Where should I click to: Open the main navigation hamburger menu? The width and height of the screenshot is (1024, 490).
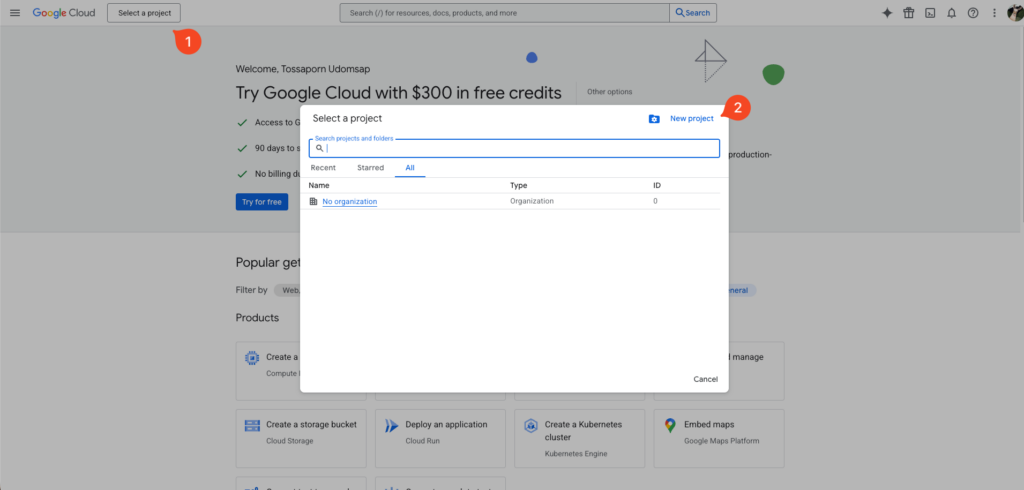pyautogui.click(x=14, y=13)
